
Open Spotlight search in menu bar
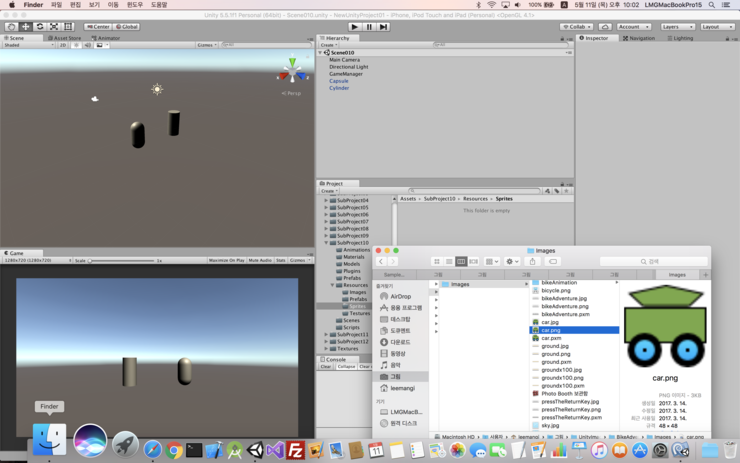pyautogui.click(x=711, y=5)
